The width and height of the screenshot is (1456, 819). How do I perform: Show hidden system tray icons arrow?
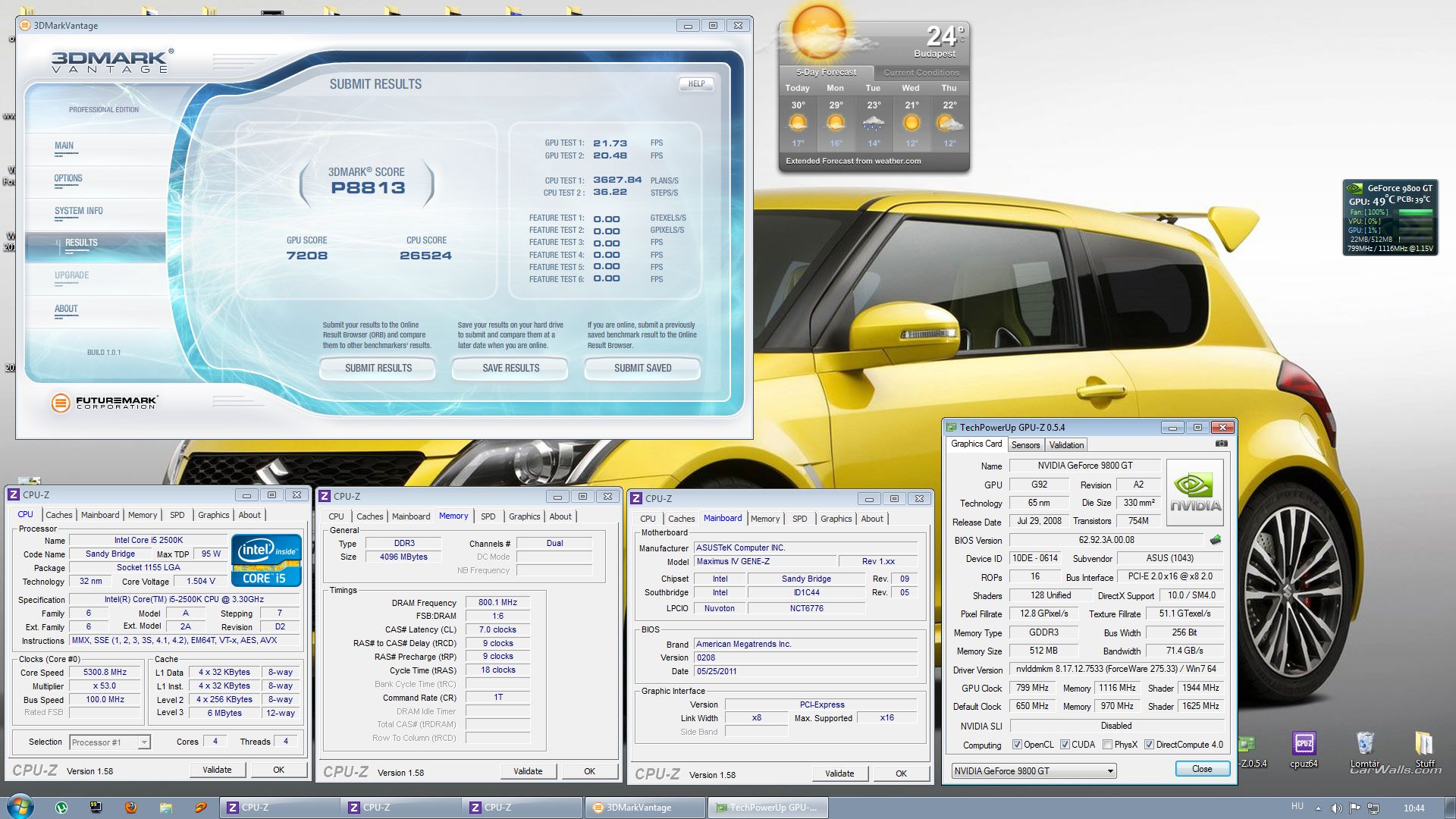[x=1318, y=808]
